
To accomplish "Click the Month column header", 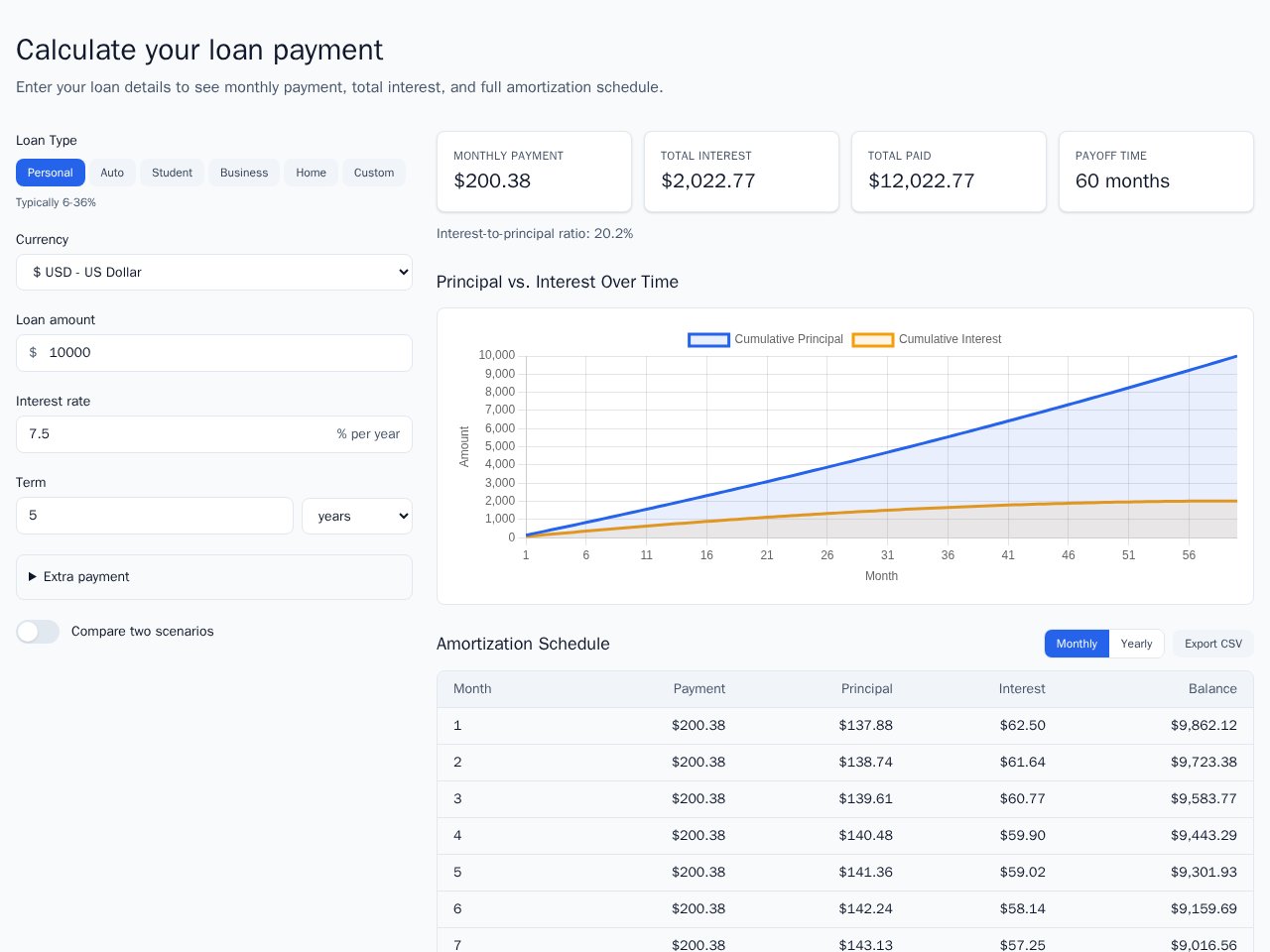I will tap(472, 689).
